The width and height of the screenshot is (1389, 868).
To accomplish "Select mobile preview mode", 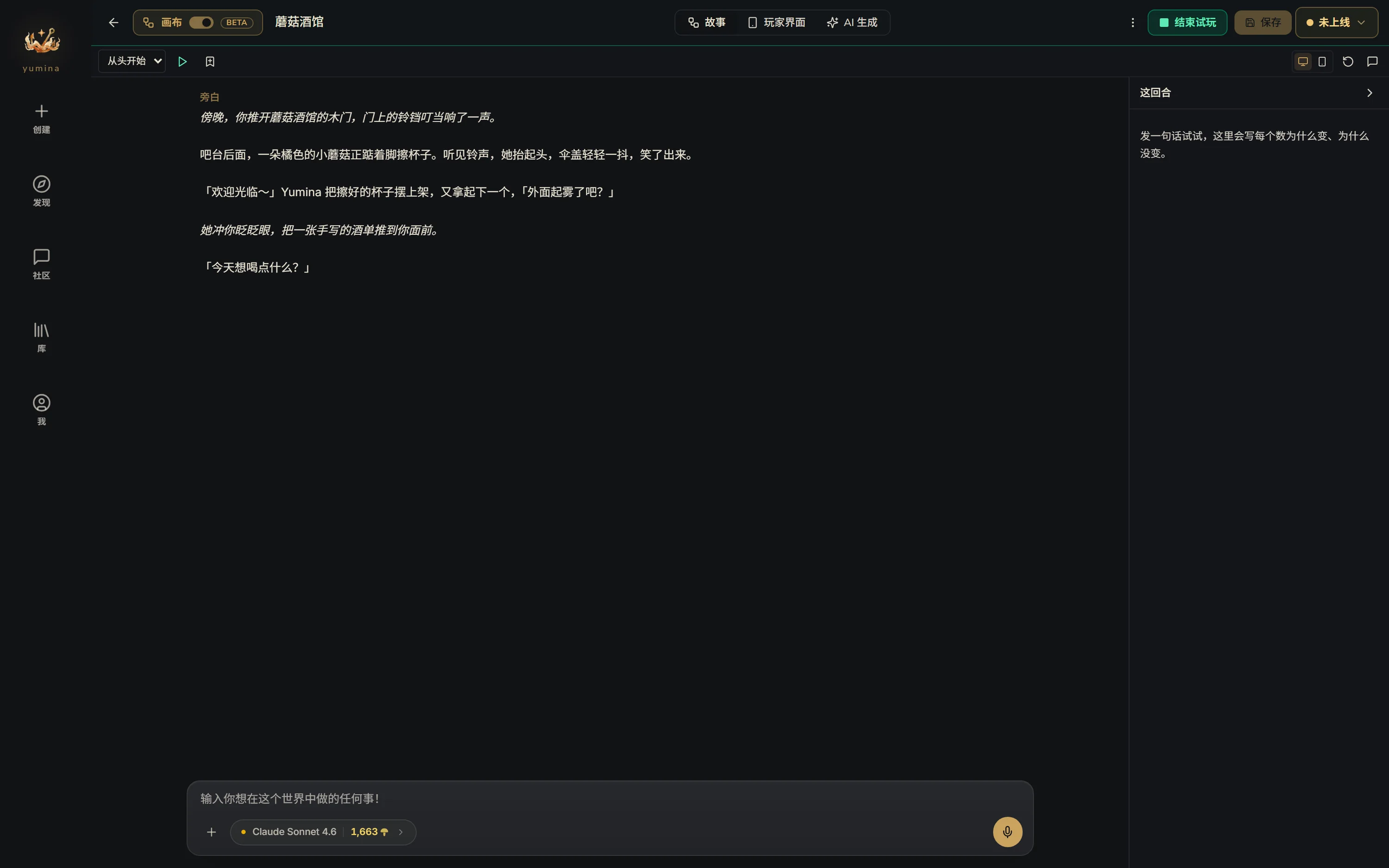I will click(x=1322, y=62).
